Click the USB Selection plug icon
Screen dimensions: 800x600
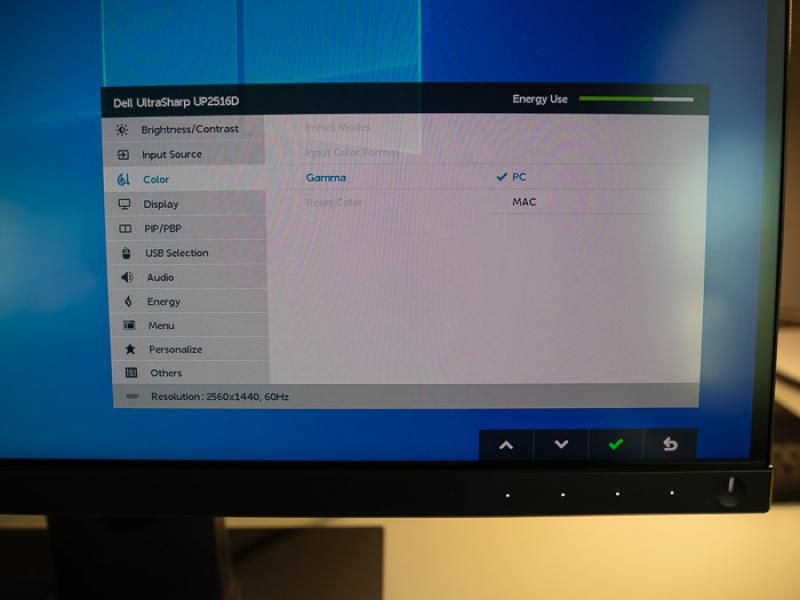[126, 253]
